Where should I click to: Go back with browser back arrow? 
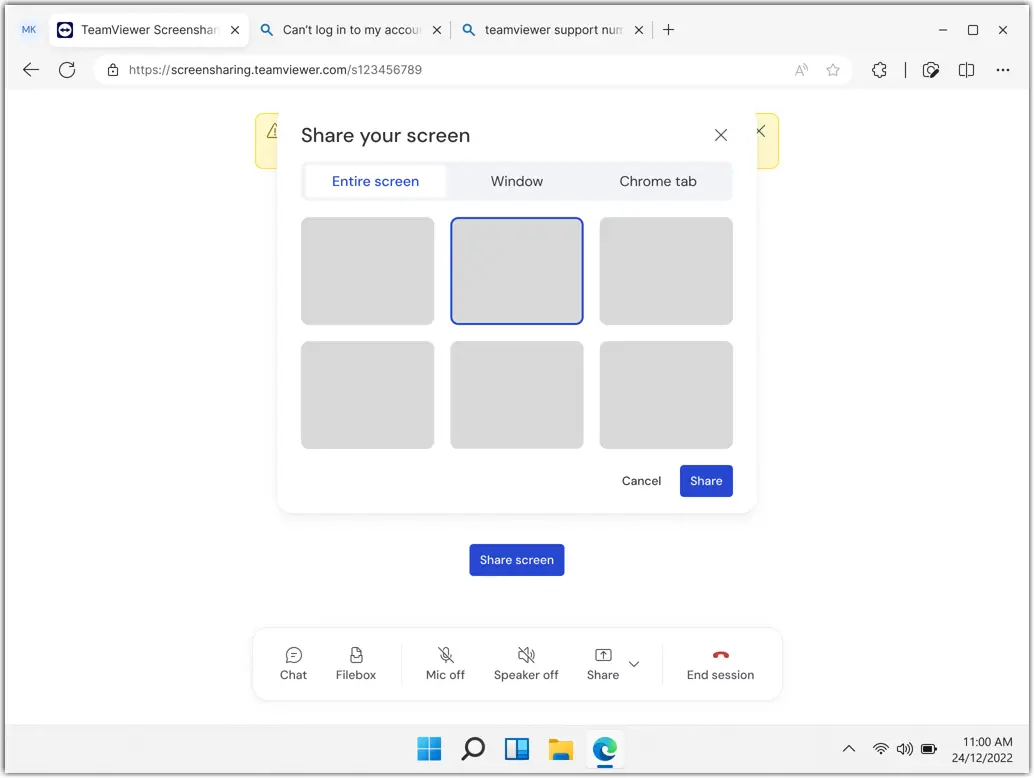pyautogui.click(x=30, y=70)
